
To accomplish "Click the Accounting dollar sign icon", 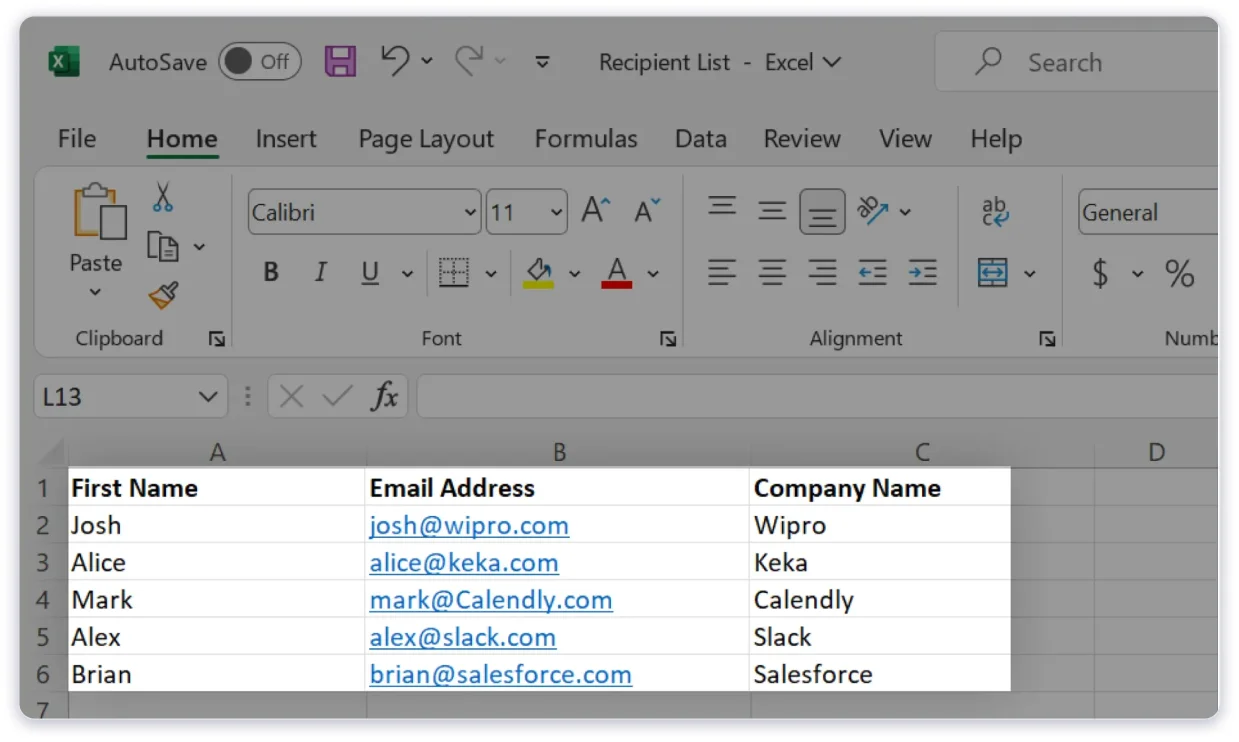I will point(1100,273).
